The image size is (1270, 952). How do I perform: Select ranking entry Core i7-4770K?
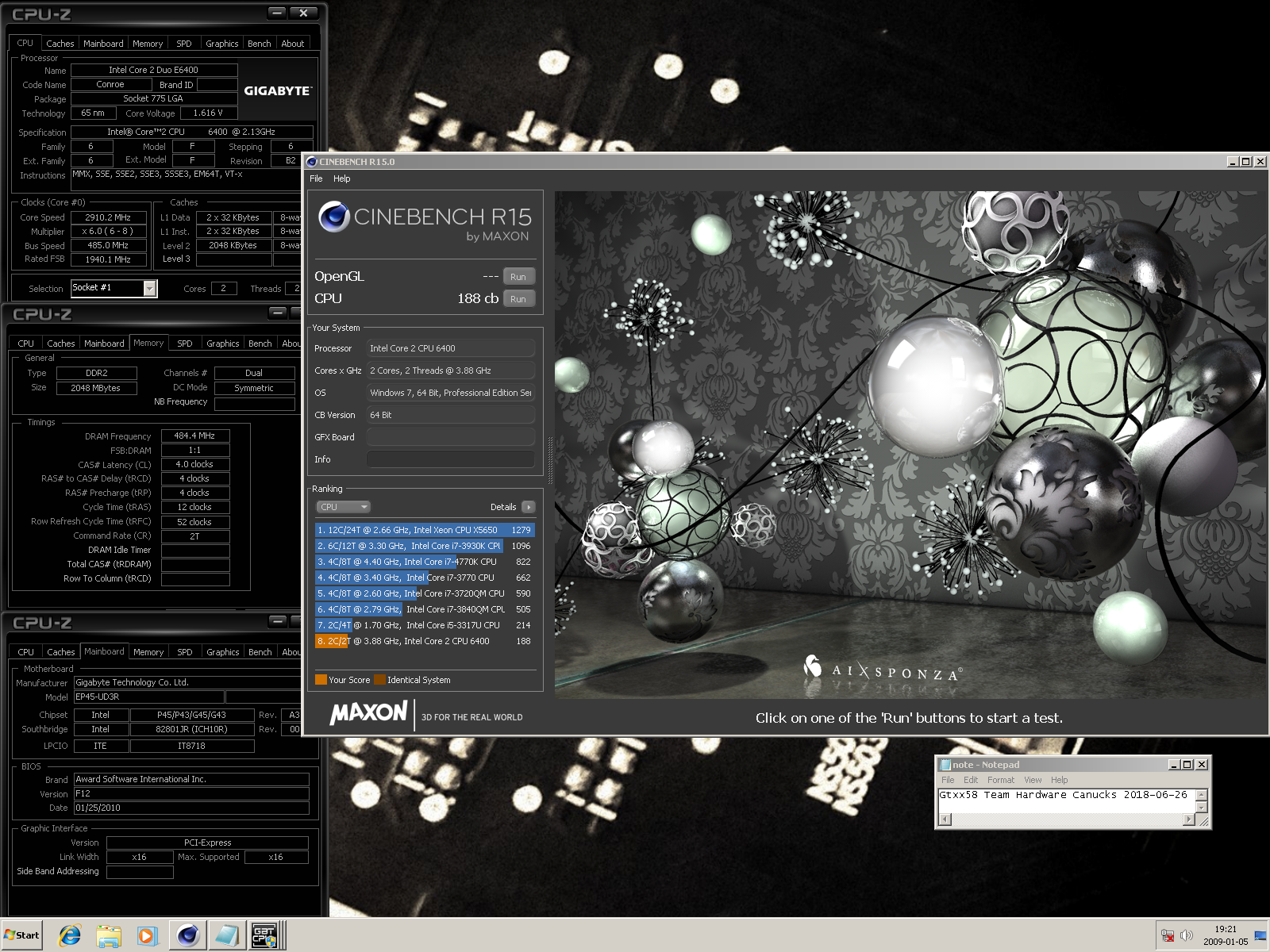[x=425, y=562]
